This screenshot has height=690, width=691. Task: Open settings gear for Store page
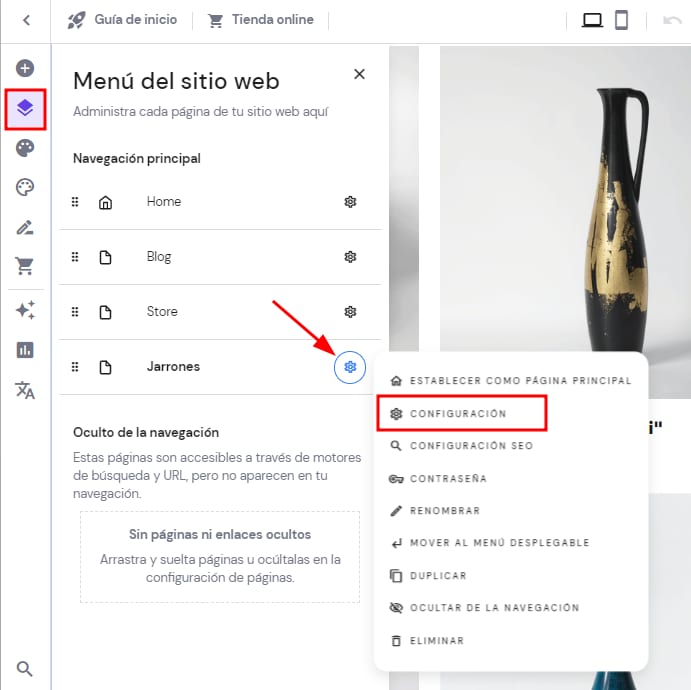point(350,312)
